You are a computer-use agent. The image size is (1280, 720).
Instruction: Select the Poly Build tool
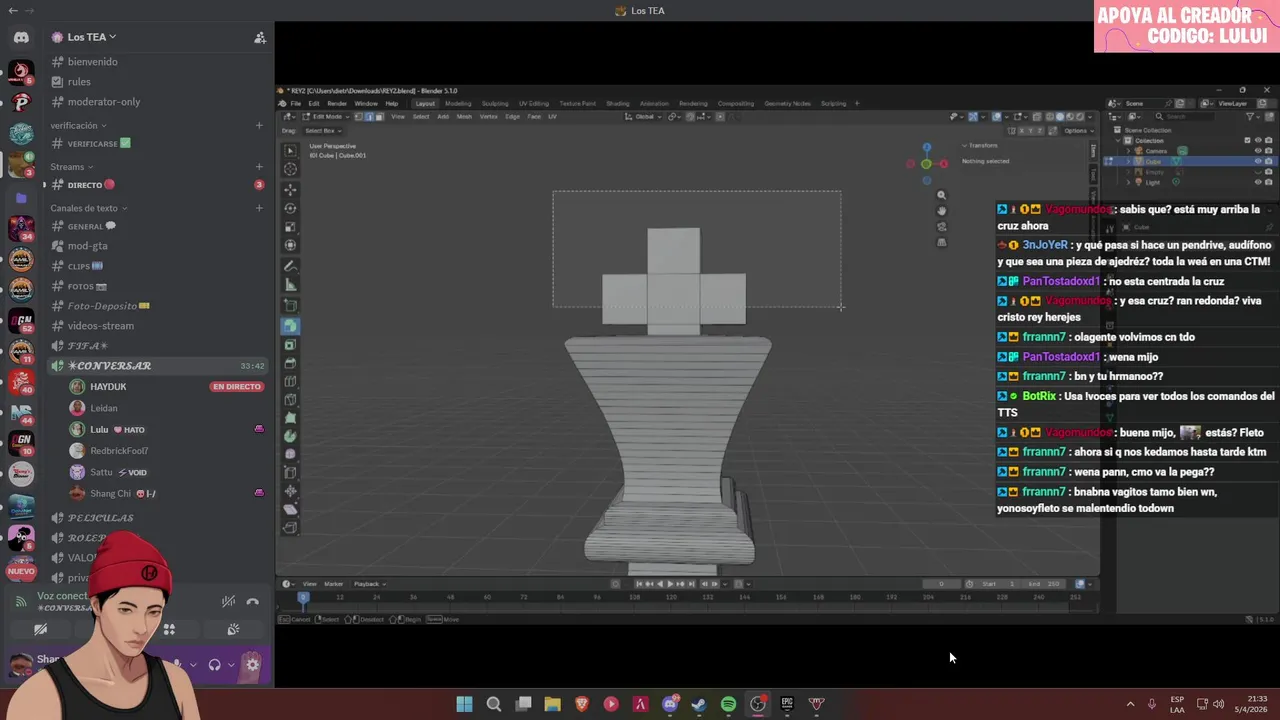coord(290,418)
